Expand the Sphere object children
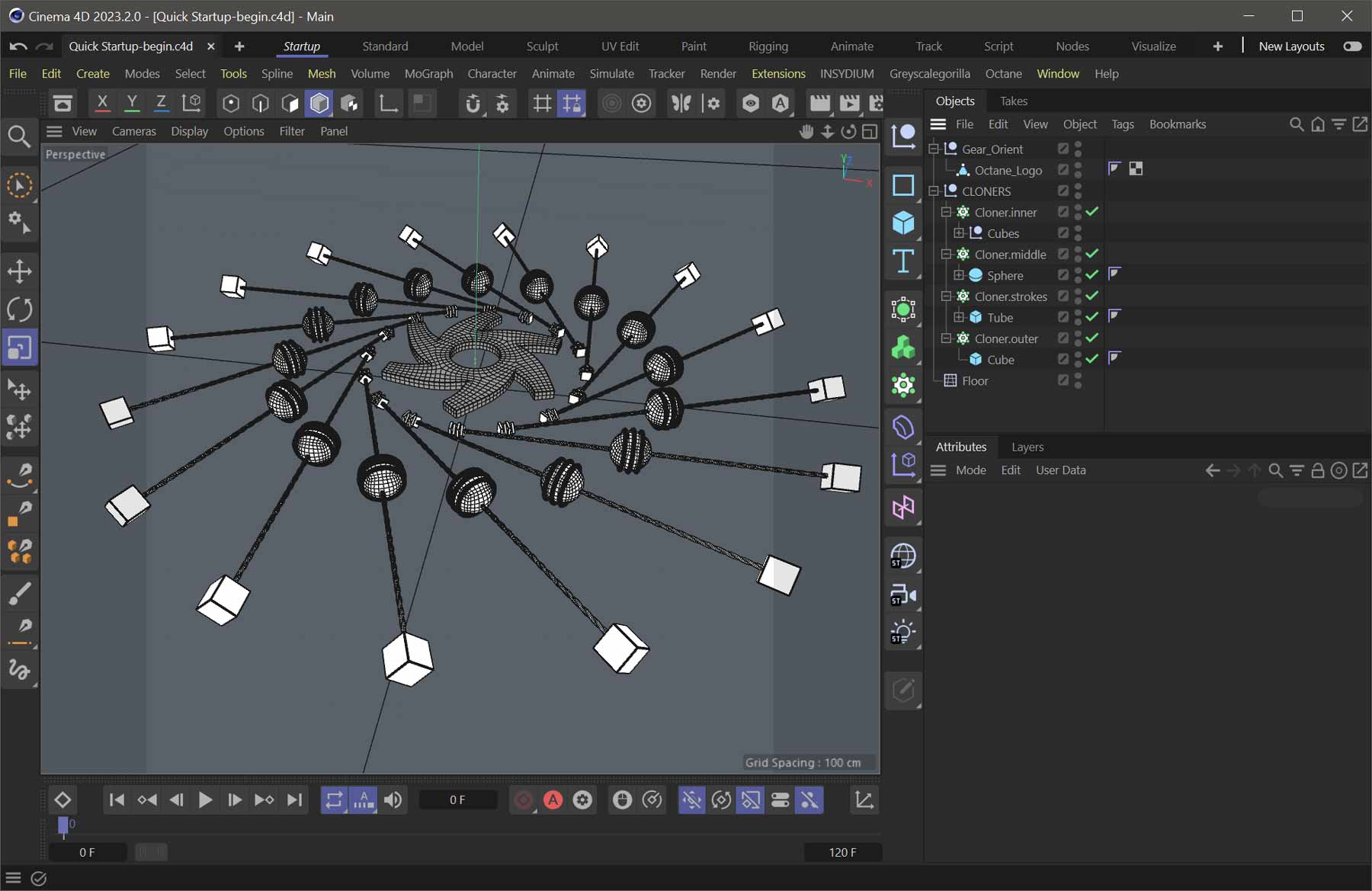Image resolution: width=1372 pixels, height=891 pixels. pyautogui.click(x=959, y=275)
